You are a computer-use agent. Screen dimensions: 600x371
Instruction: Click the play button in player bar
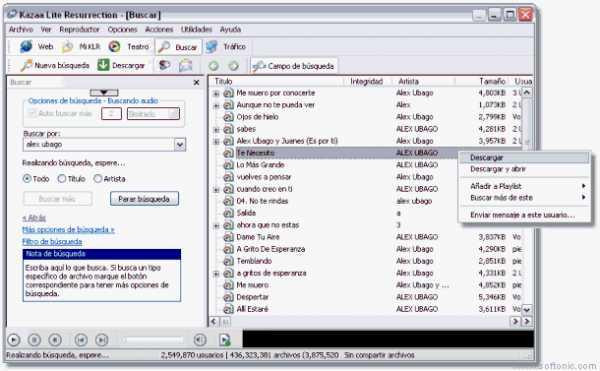point(13,340)
